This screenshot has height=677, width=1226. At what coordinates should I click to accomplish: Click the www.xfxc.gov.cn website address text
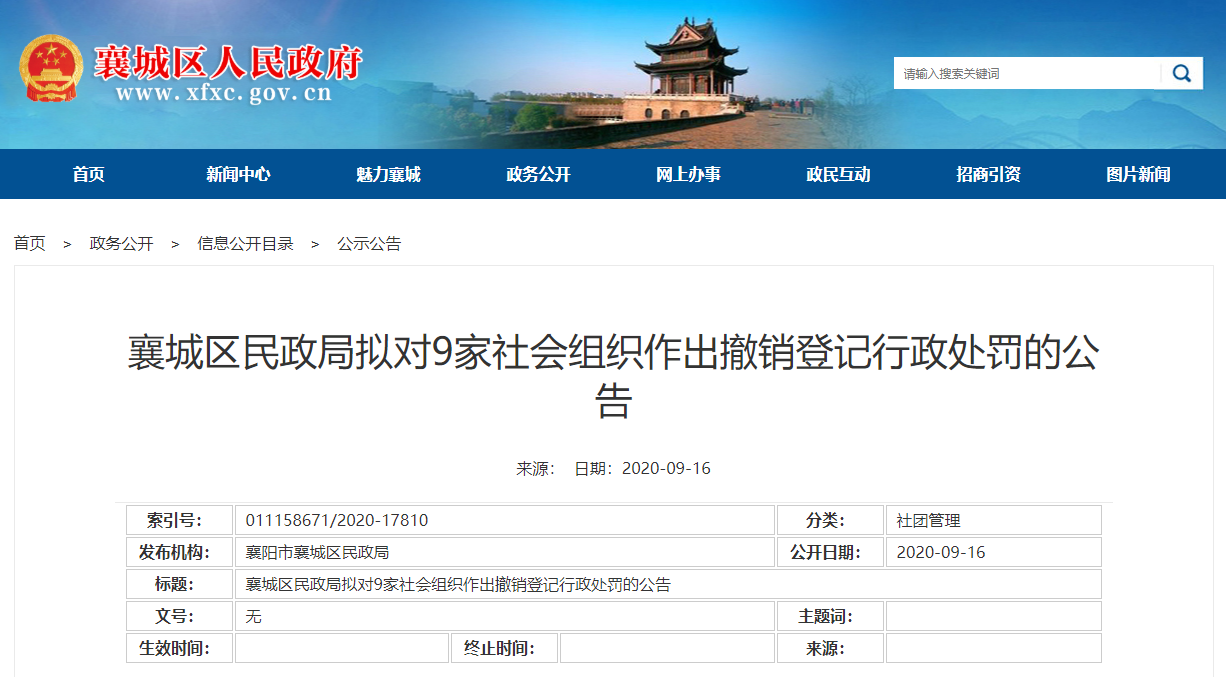(223, 95)
